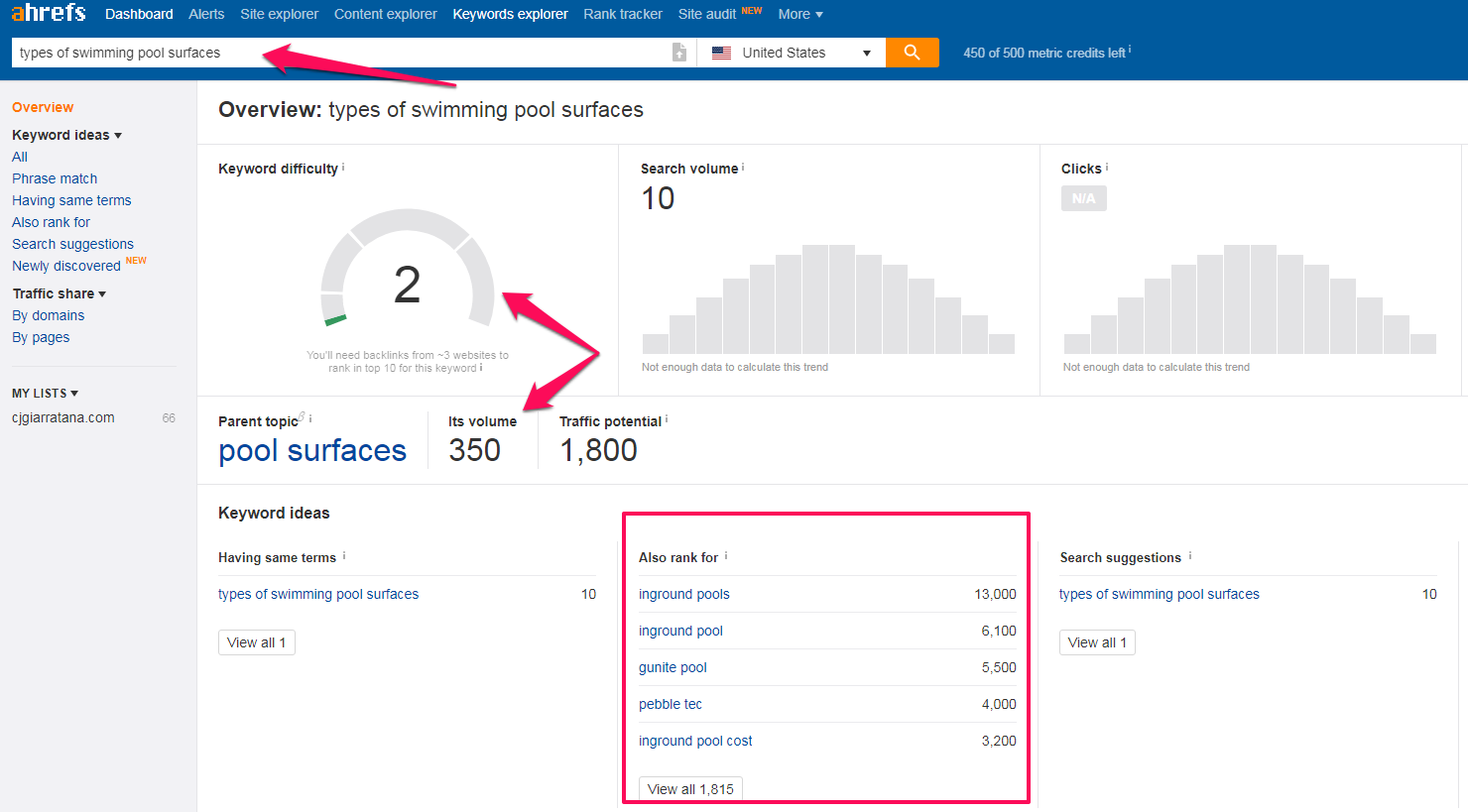Collapse the Traffic share sidebar section
1468x812 pixels.
tap(59, 293)
